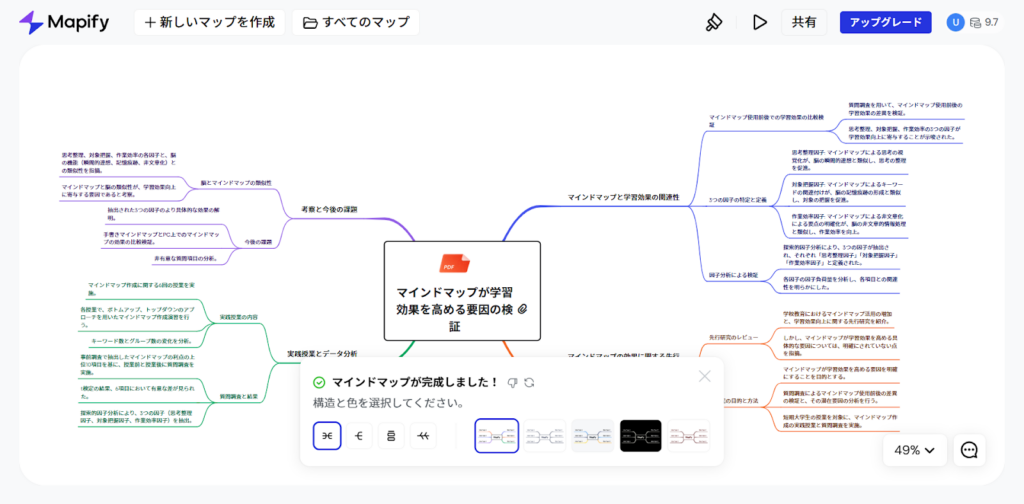Screen dimensions: 1024x504
Task: Click the アップグレード button
Action: pyautogui.click(x=886, y=22)
